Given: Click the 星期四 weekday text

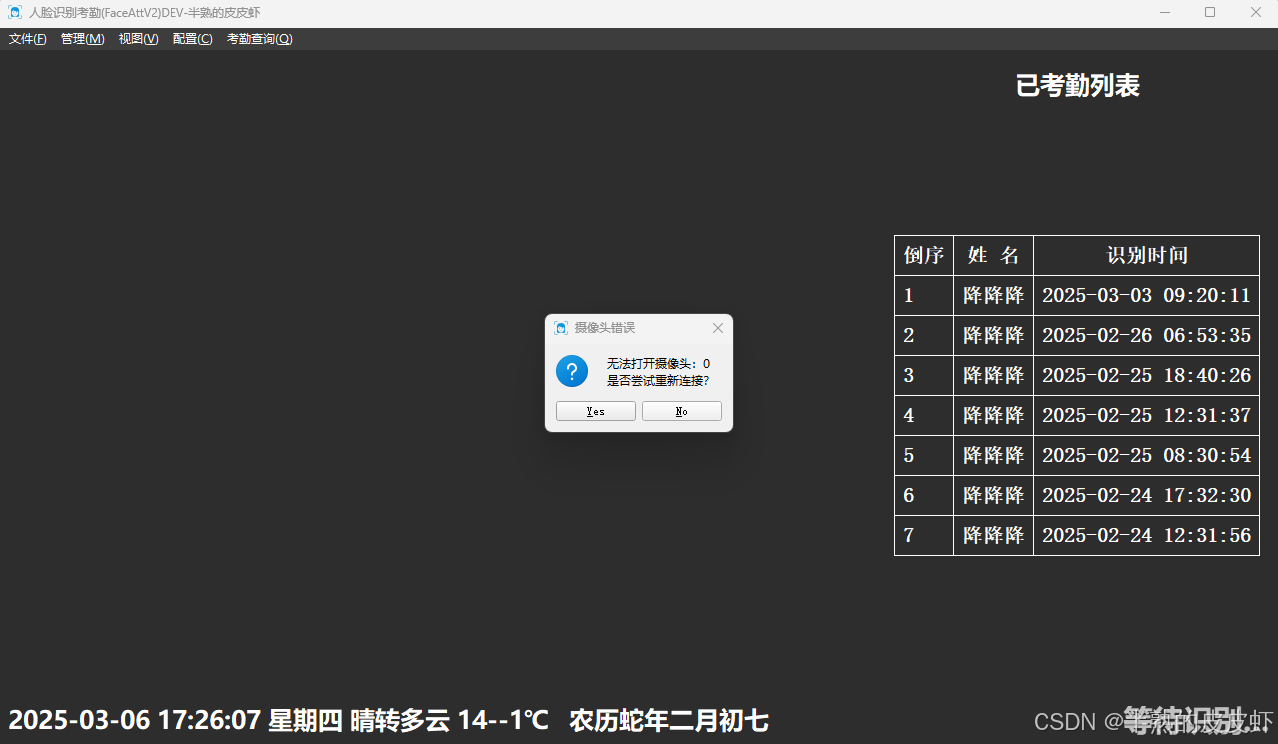Looking at the screenshot, I should coord(305,720).
